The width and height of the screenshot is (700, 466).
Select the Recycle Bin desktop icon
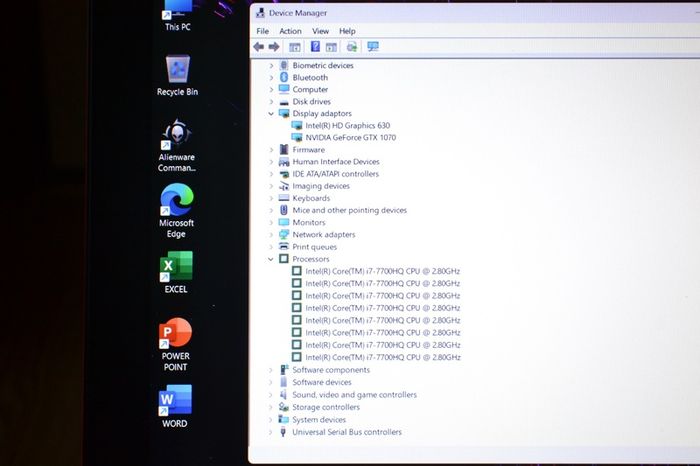pos(177,75)
